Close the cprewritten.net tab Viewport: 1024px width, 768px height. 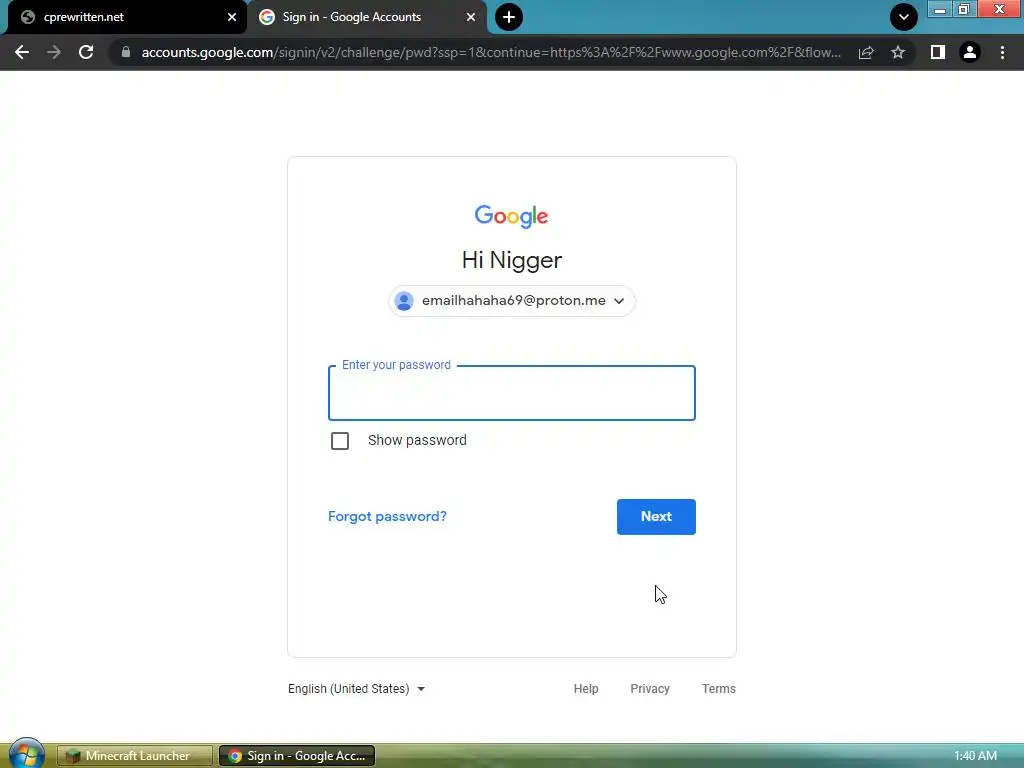click(232, 17)
